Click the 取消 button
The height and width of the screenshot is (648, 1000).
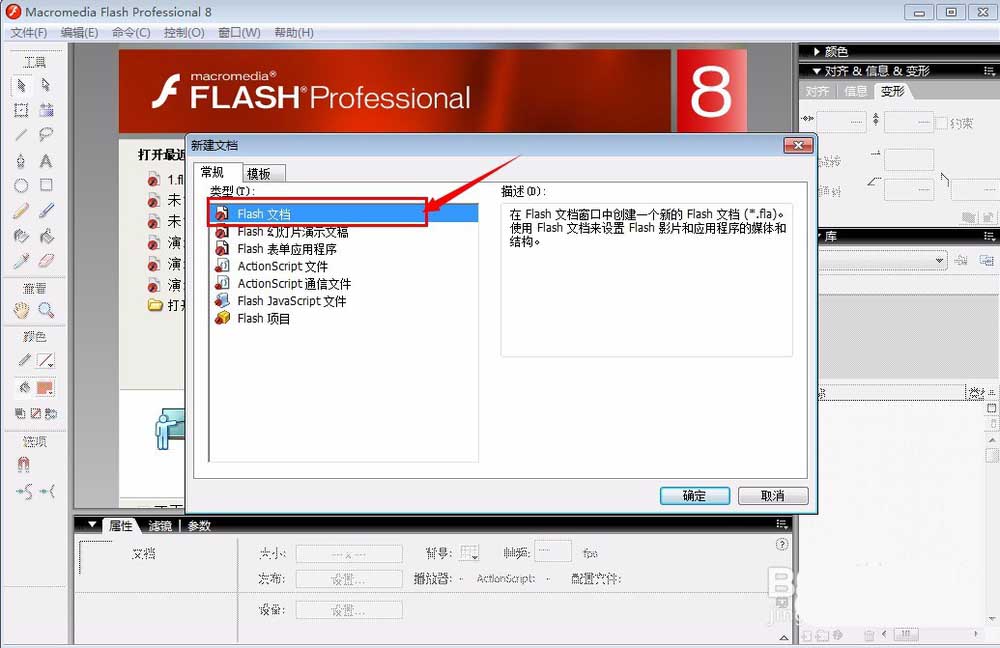coord(773,496)
